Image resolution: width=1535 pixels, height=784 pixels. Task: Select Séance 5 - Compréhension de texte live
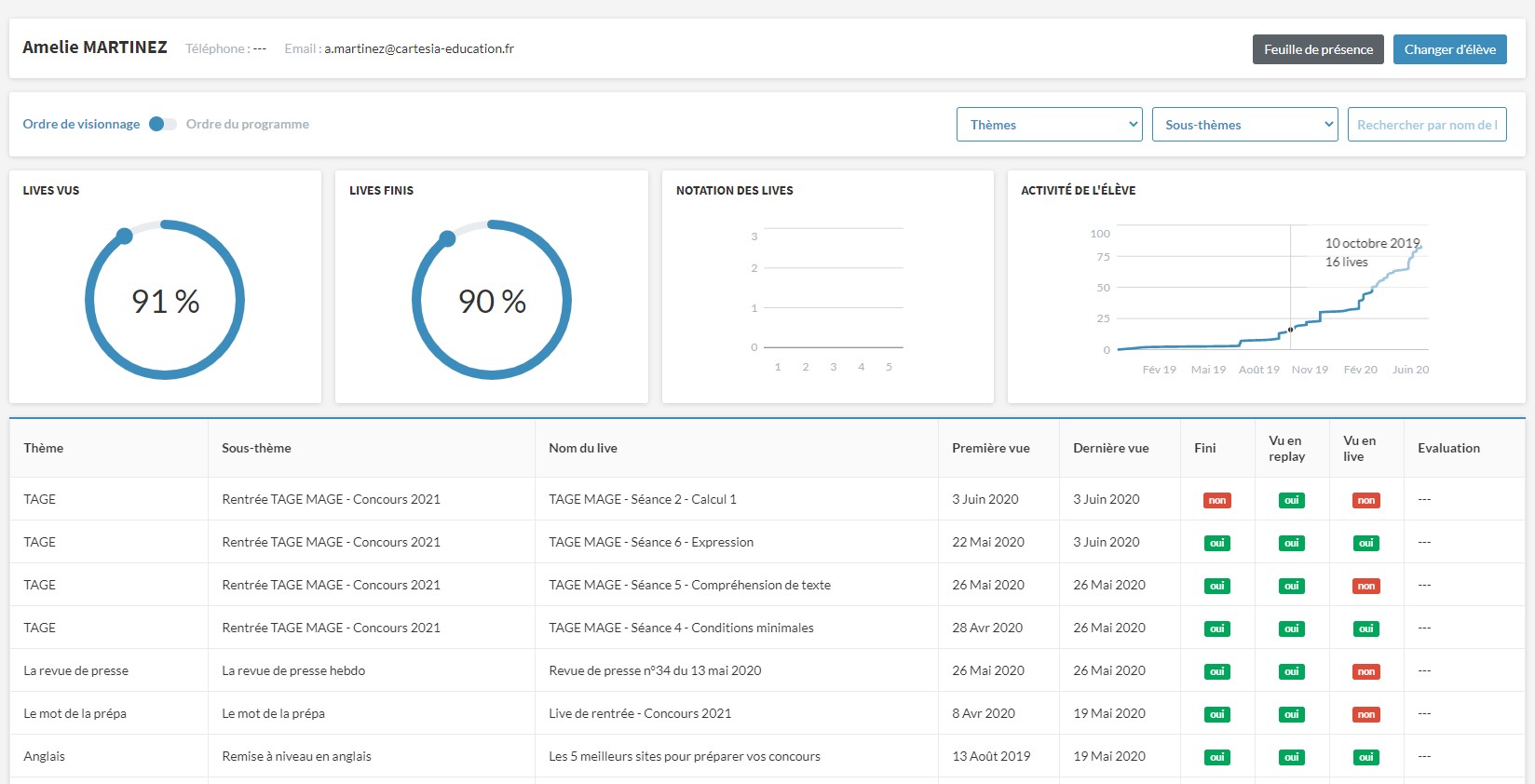[x=689, y=585]
